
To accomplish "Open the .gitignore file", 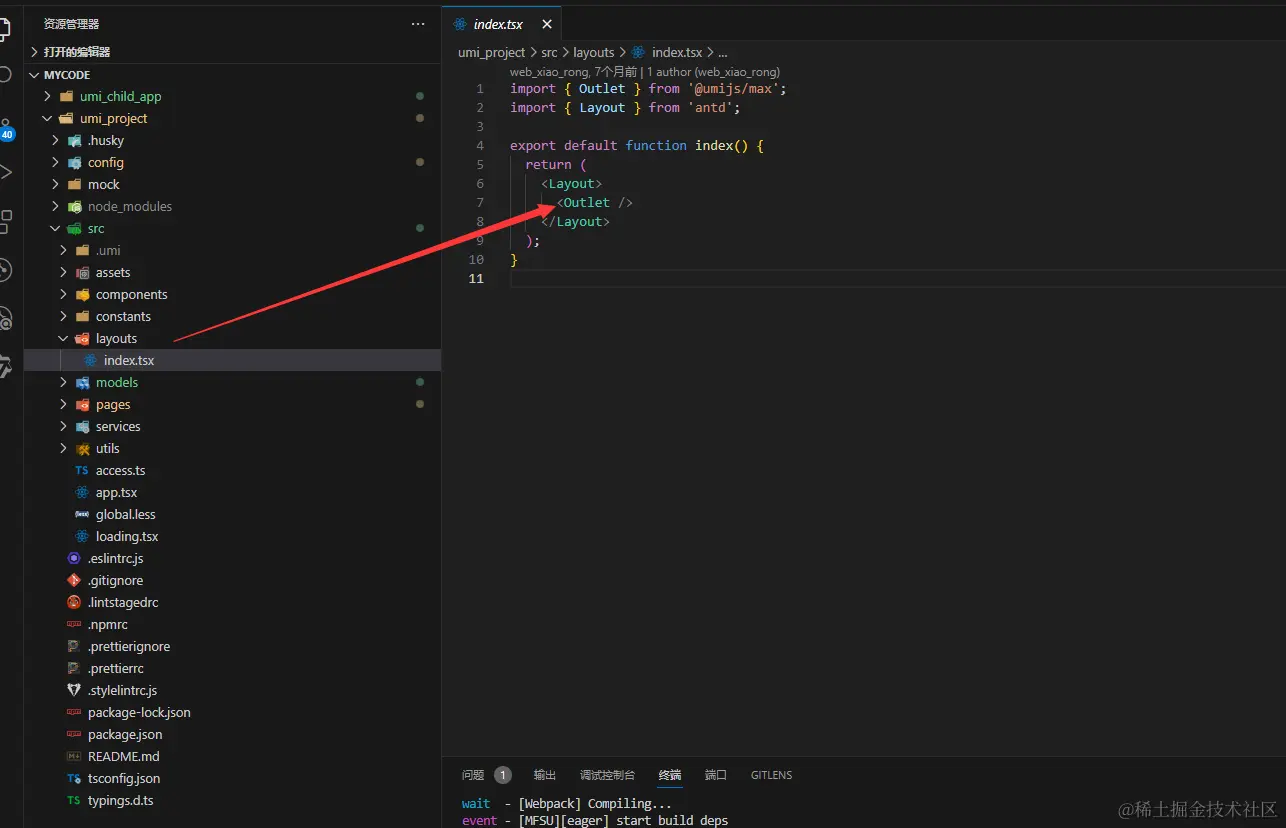I will click(x=232, y=581).
